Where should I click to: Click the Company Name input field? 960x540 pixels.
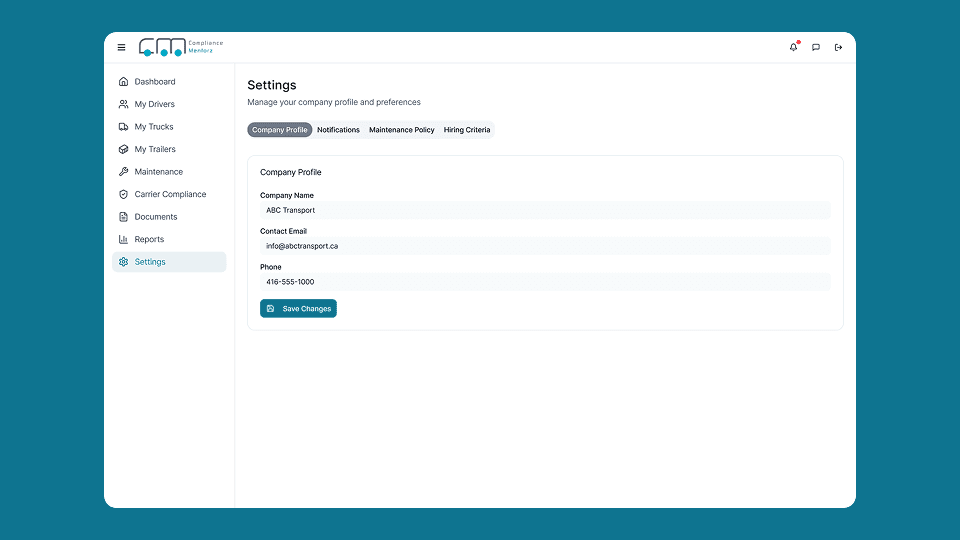545,210
